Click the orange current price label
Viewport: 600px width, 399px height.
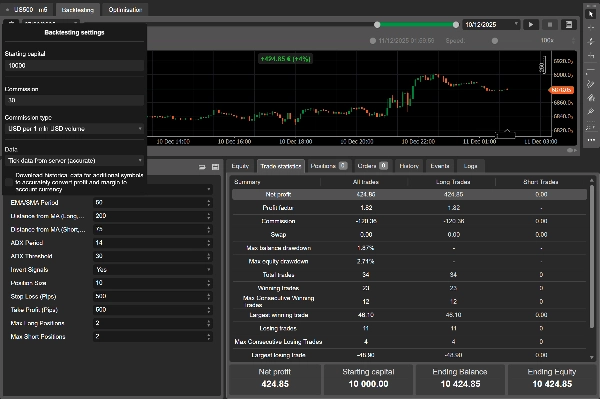pos(561,90)
